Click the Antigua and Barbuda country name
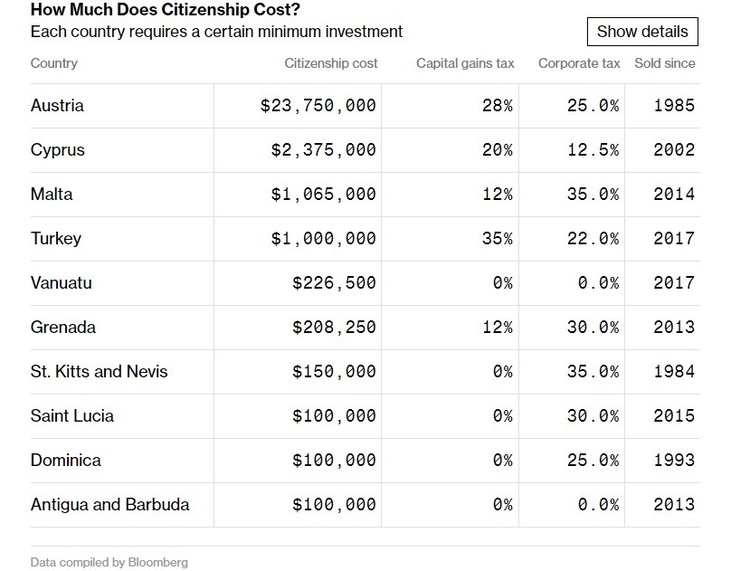This screenshot has width=750, height=571. (x=110, y=505)
